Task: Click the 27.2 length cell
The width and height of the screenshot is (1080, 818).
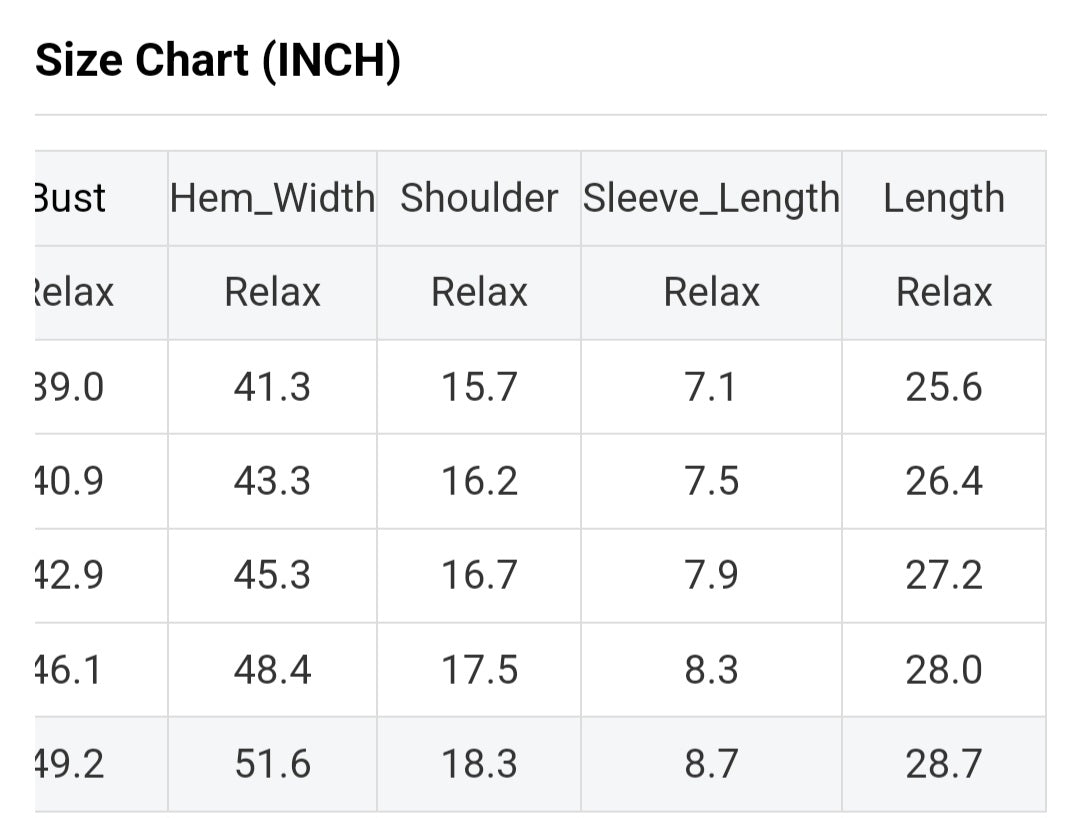Action: (944, 575)
